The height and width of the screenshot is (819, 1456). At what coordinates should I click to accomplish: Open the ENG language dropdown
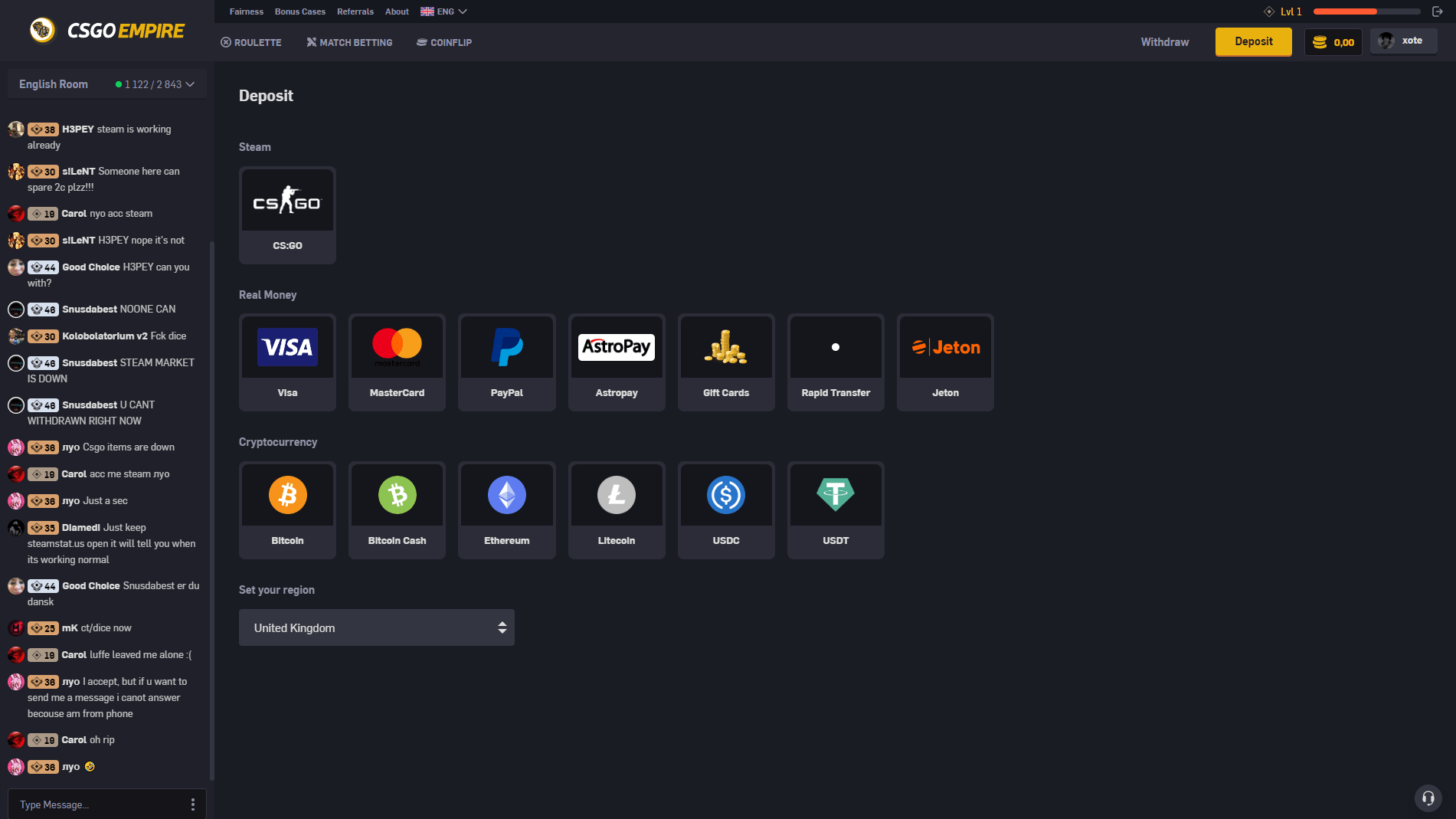(443, 11)
